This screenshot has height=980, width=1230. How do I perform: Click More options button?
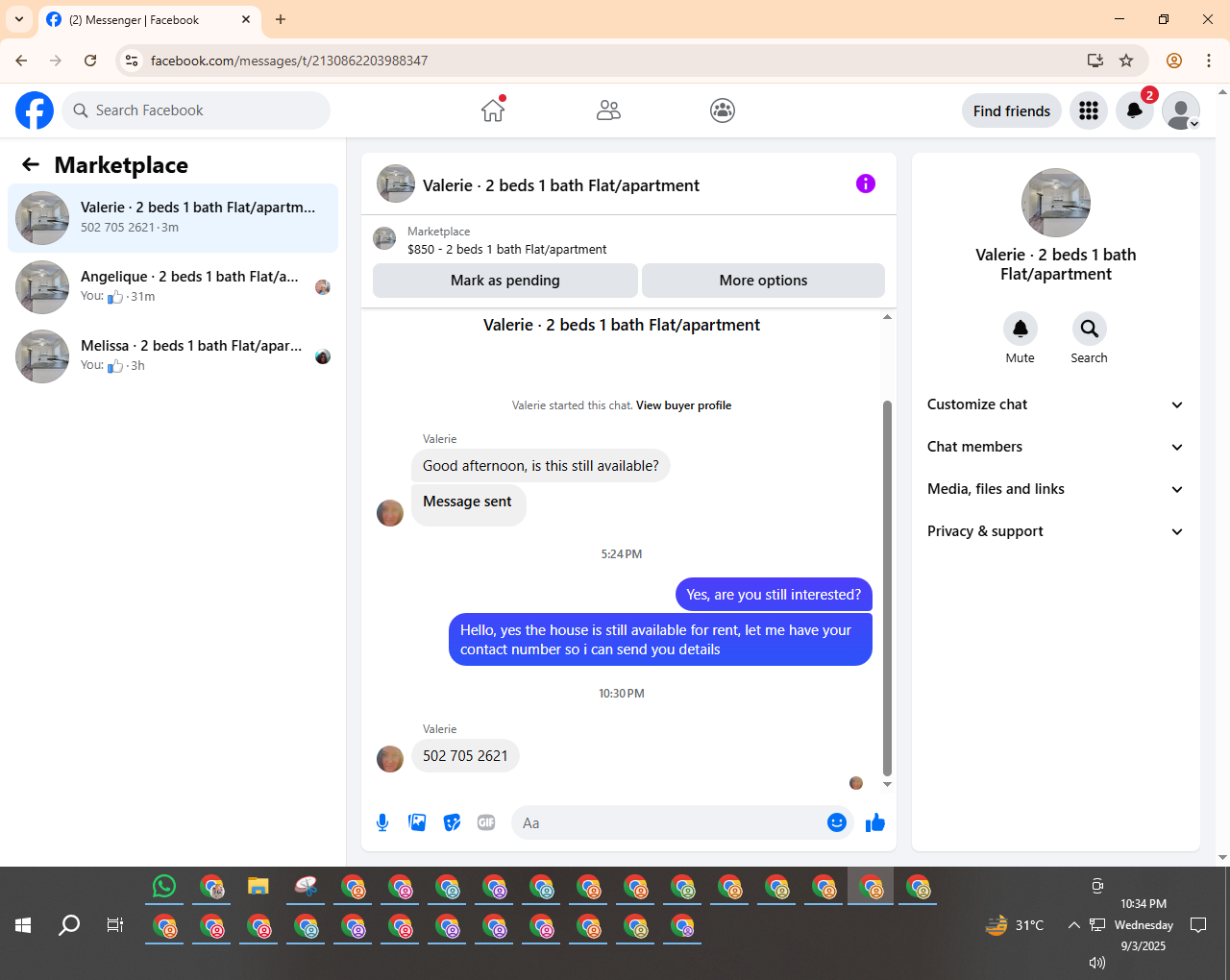(763, 281)
